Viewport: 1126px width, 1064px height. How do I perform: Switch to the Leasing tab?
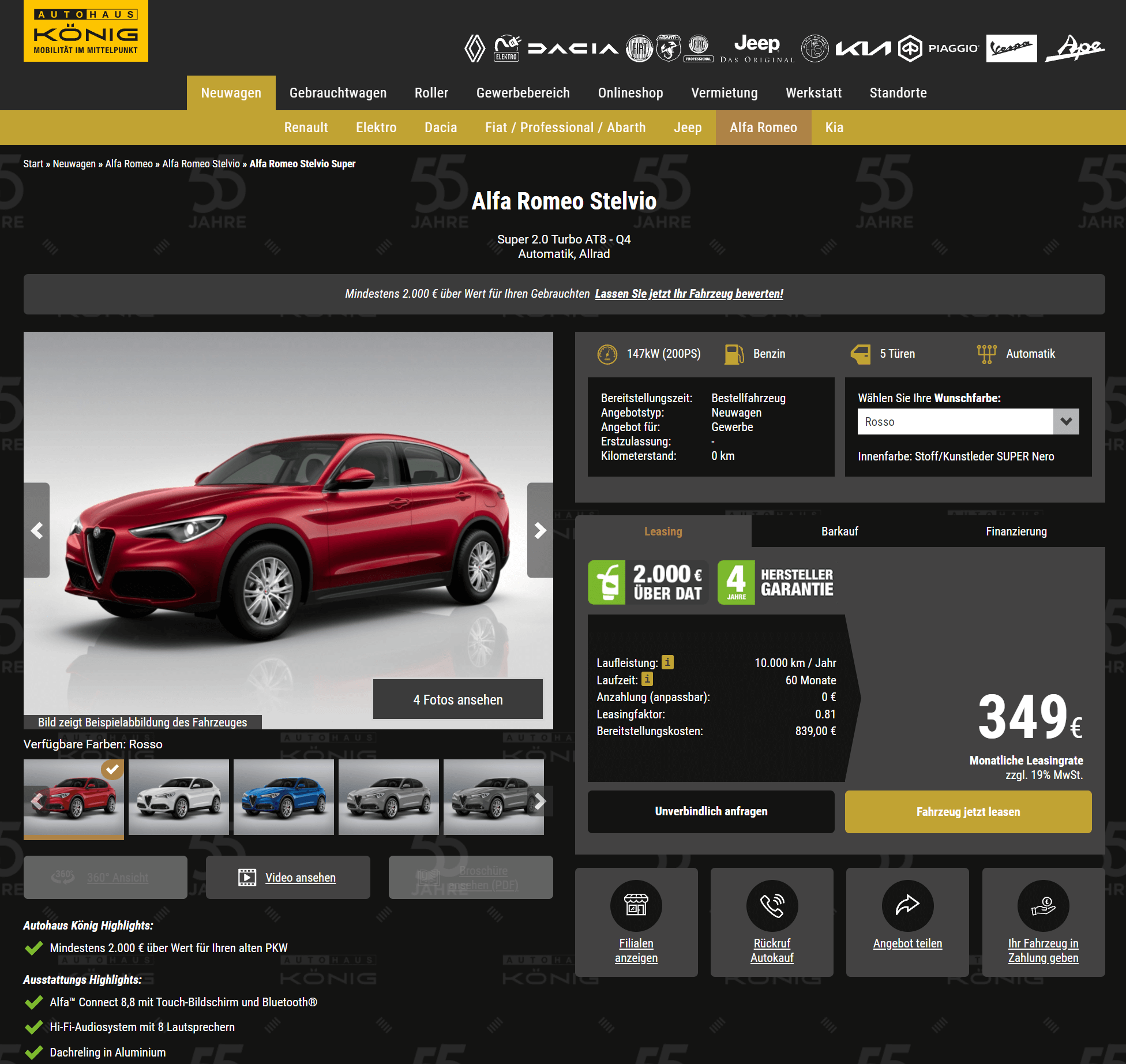point(663,531)
